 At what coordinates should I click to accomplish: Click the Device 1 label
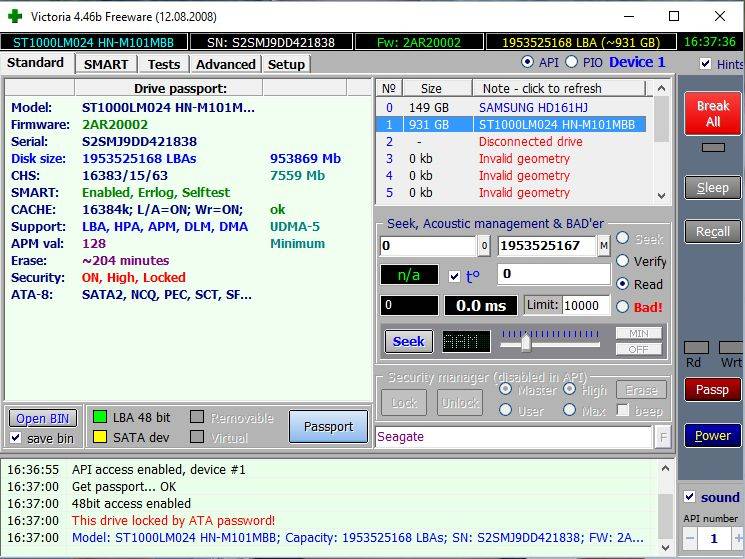(637, 62)
